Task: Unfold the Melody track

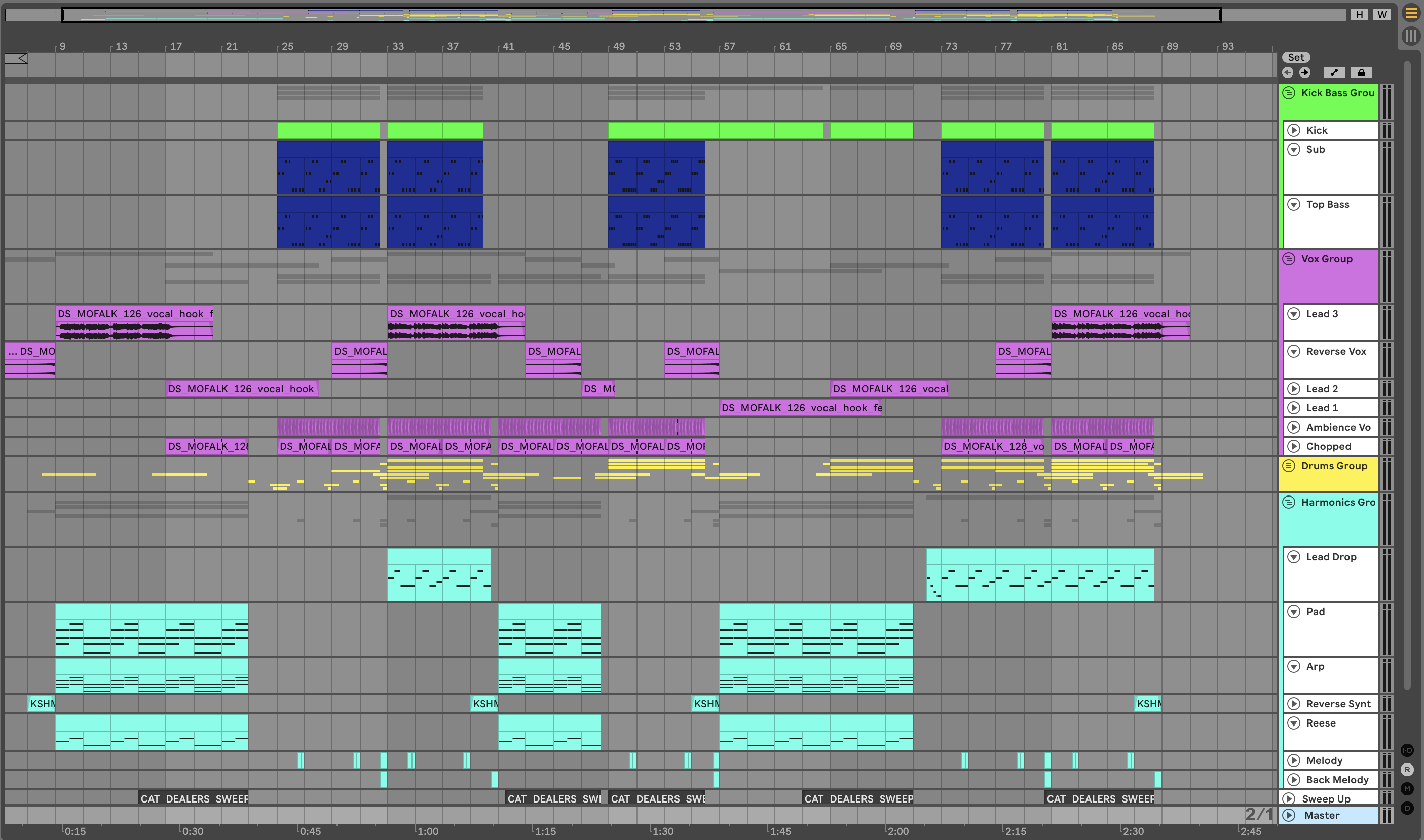Action: click(x=1294, y=760)
